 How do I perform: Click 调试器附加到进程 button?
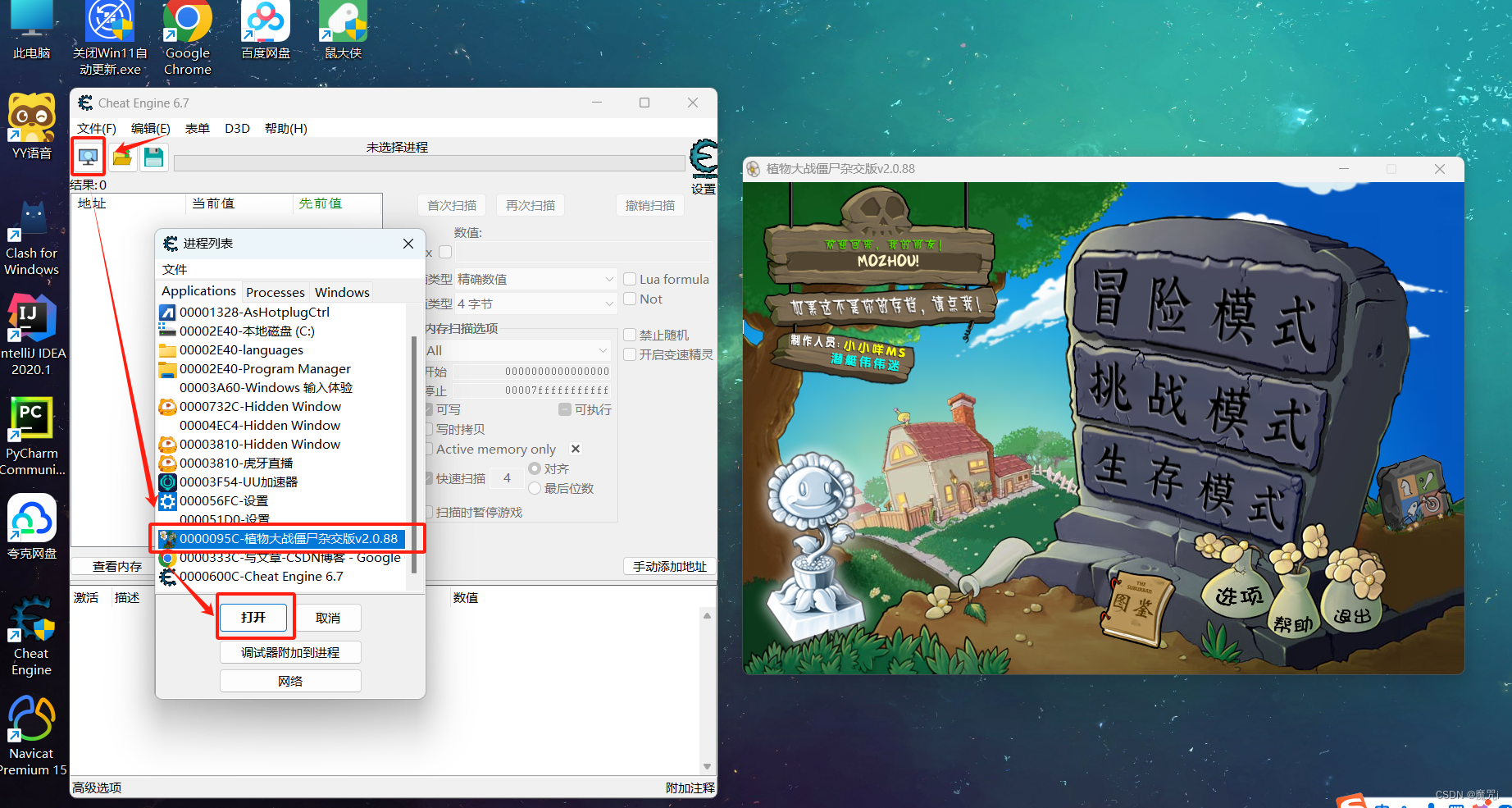(290, 652)
